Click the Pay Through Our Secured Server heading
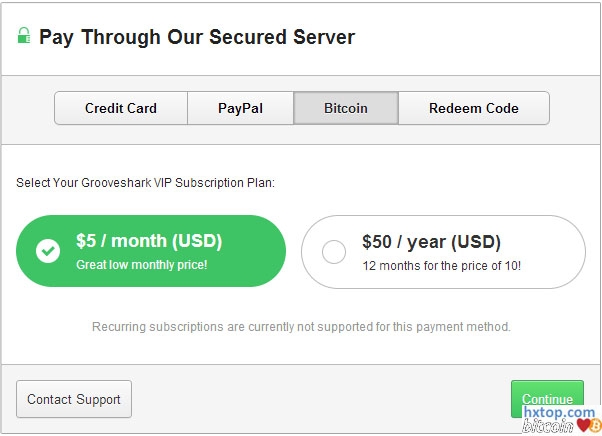602x436 pixels. pos(197,38)
